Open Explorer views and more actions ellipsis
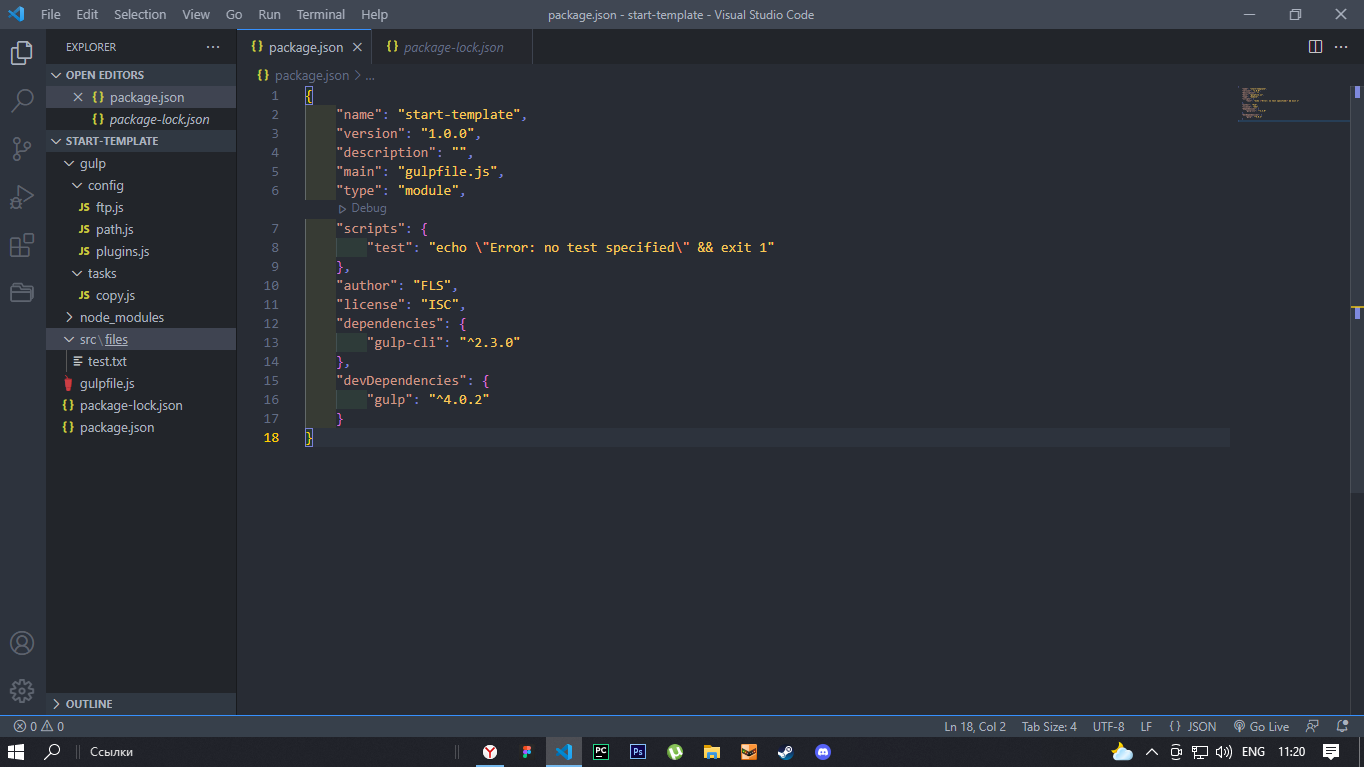 (x=213, y=47)
